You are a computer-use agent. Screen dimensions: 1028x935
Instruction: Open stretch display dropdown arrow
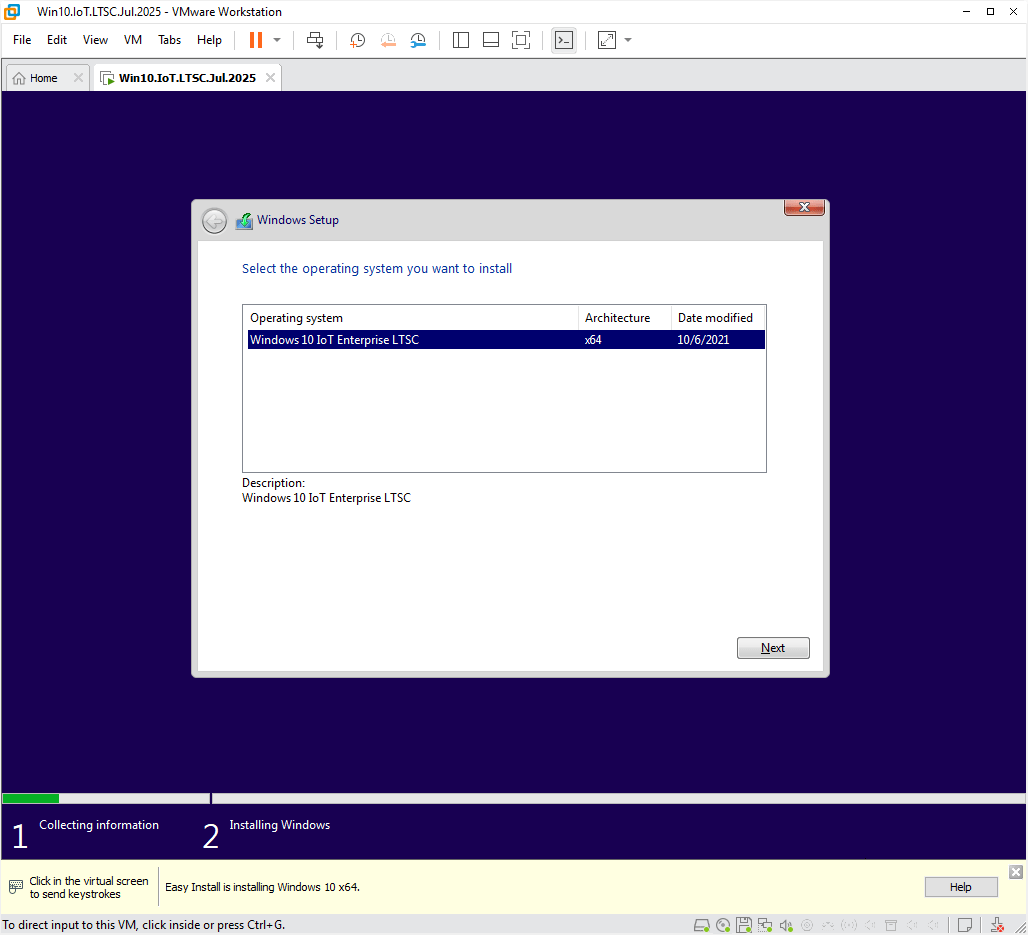pyautogui.click(x=628, y=40)
